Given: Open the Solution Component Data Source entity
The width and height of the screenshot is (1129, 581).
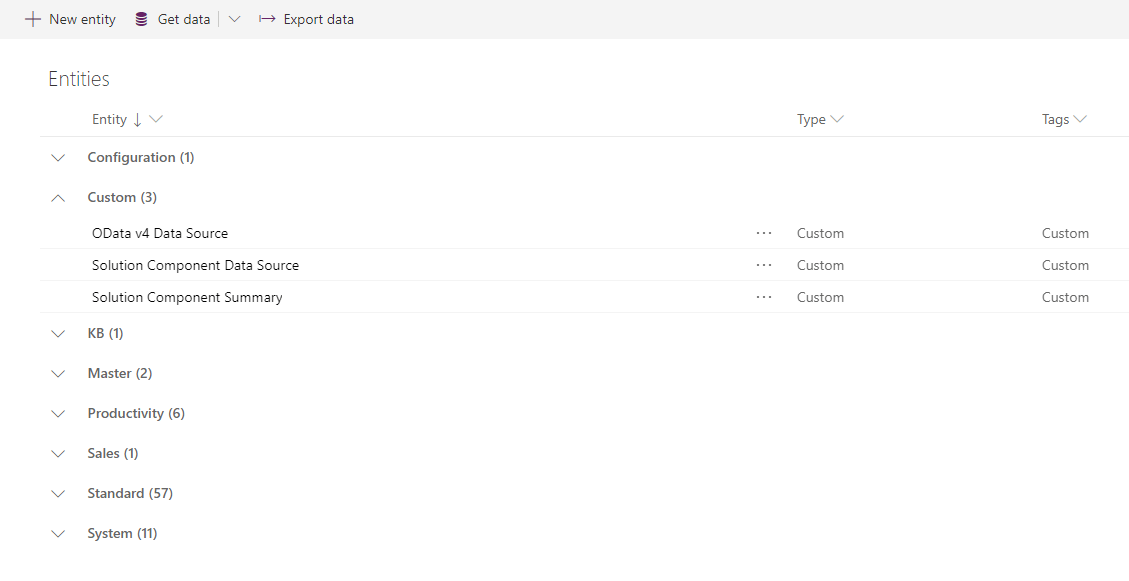Looking at the screenshot, I should tap(195, 265).
